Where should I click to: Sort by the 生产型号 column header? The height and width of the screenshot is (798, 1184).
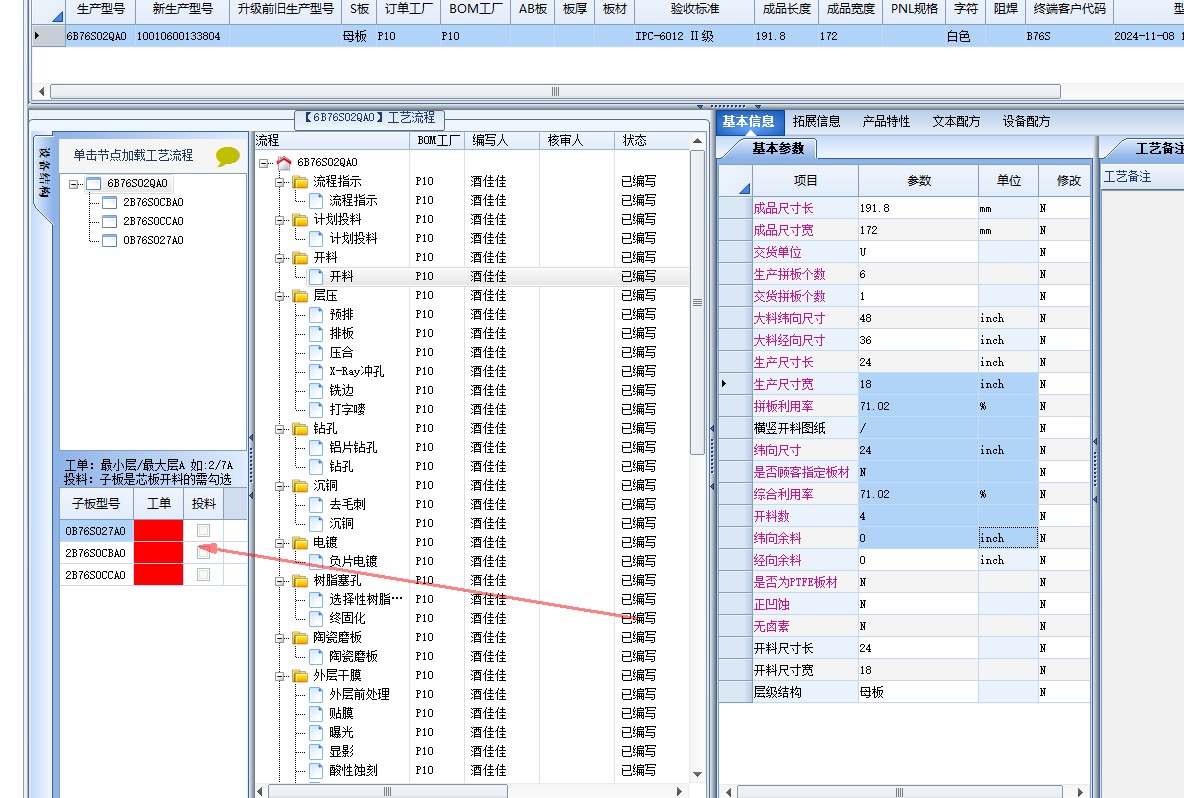pos(100,9)
